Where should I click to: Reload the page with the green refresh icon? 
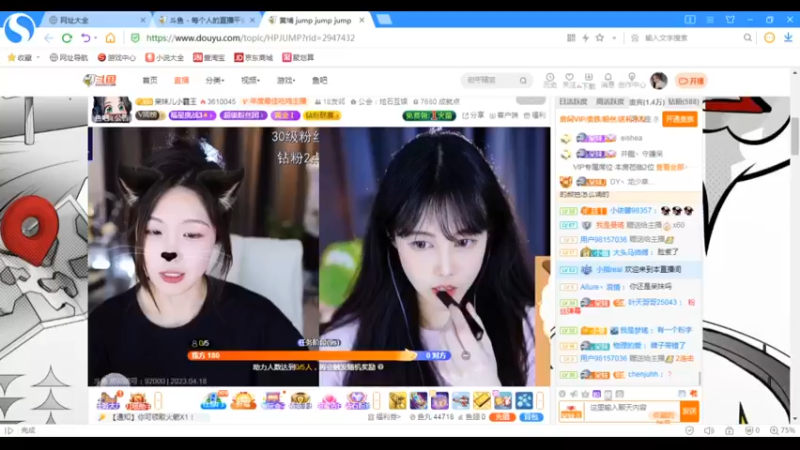(67, 38)
